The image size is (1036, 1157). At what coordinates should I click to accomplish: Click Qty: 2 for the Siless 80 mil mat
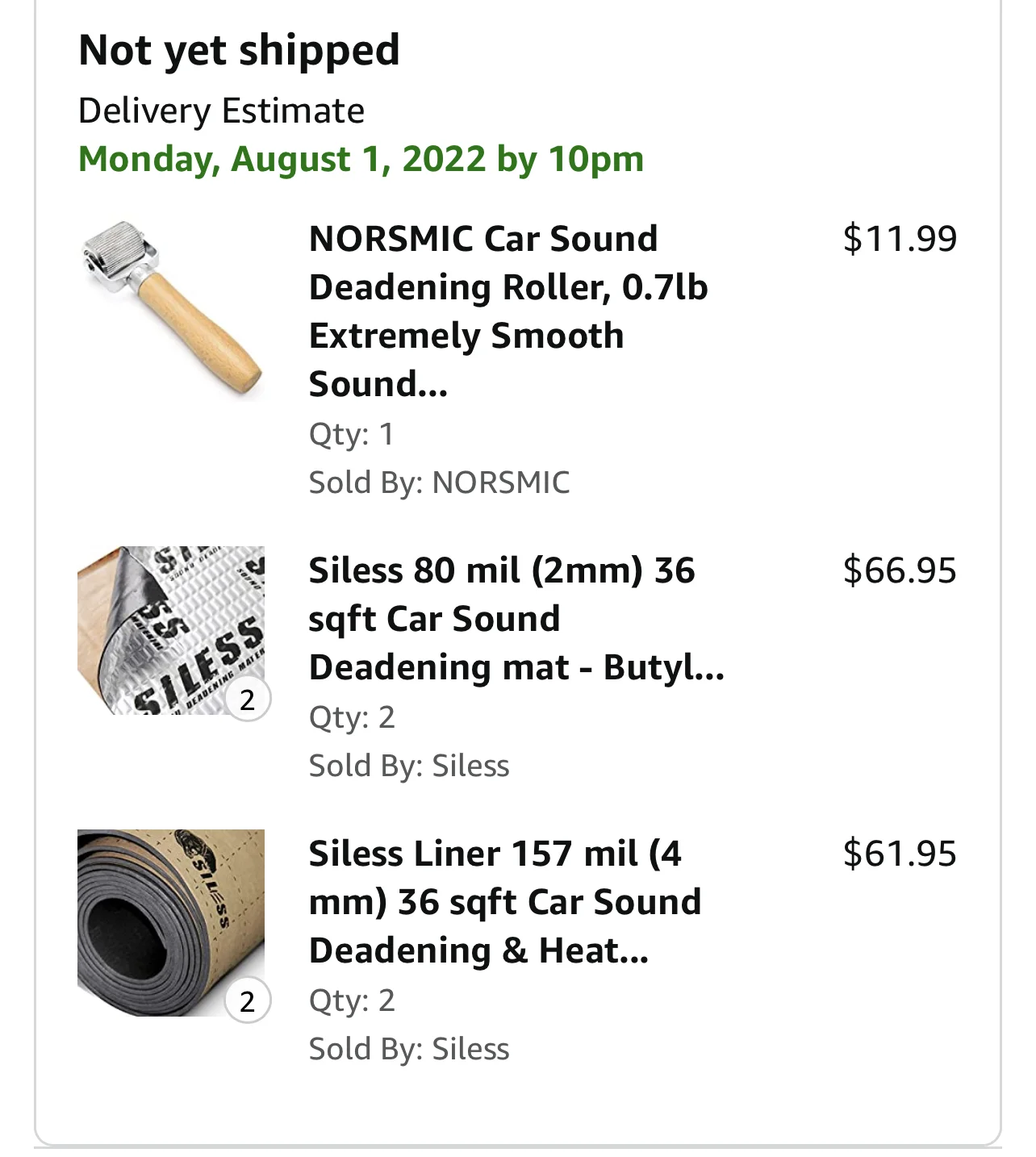click(352, 717)
